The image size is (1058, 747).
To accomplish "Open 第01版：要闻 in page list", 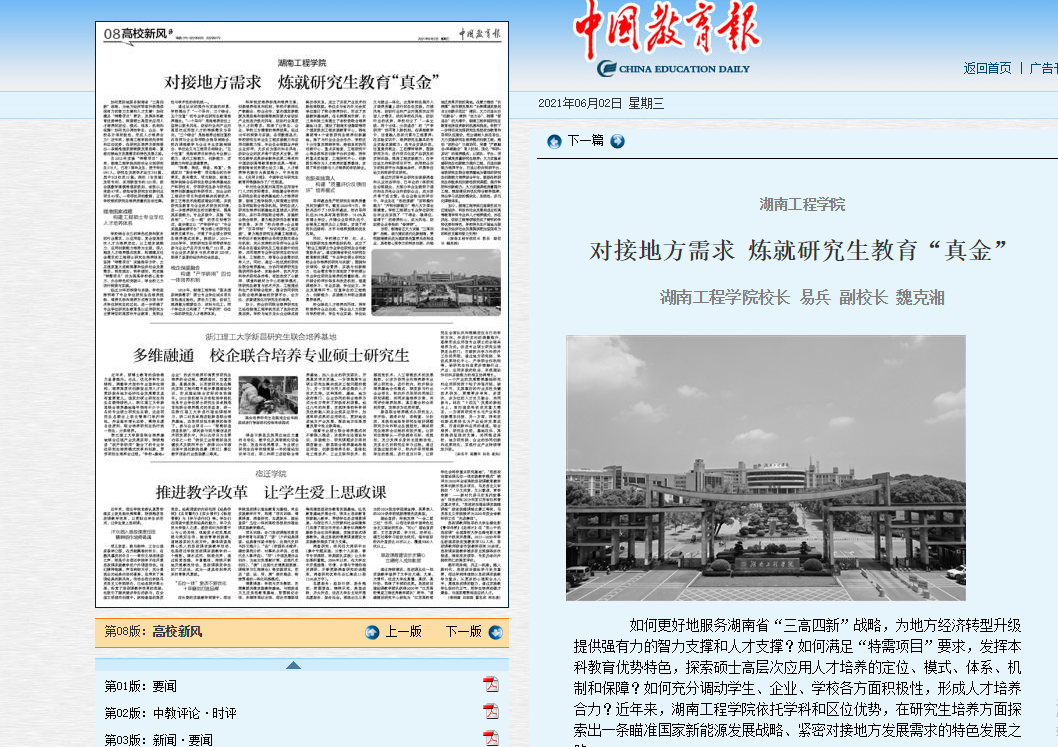I will coord(141,685).
